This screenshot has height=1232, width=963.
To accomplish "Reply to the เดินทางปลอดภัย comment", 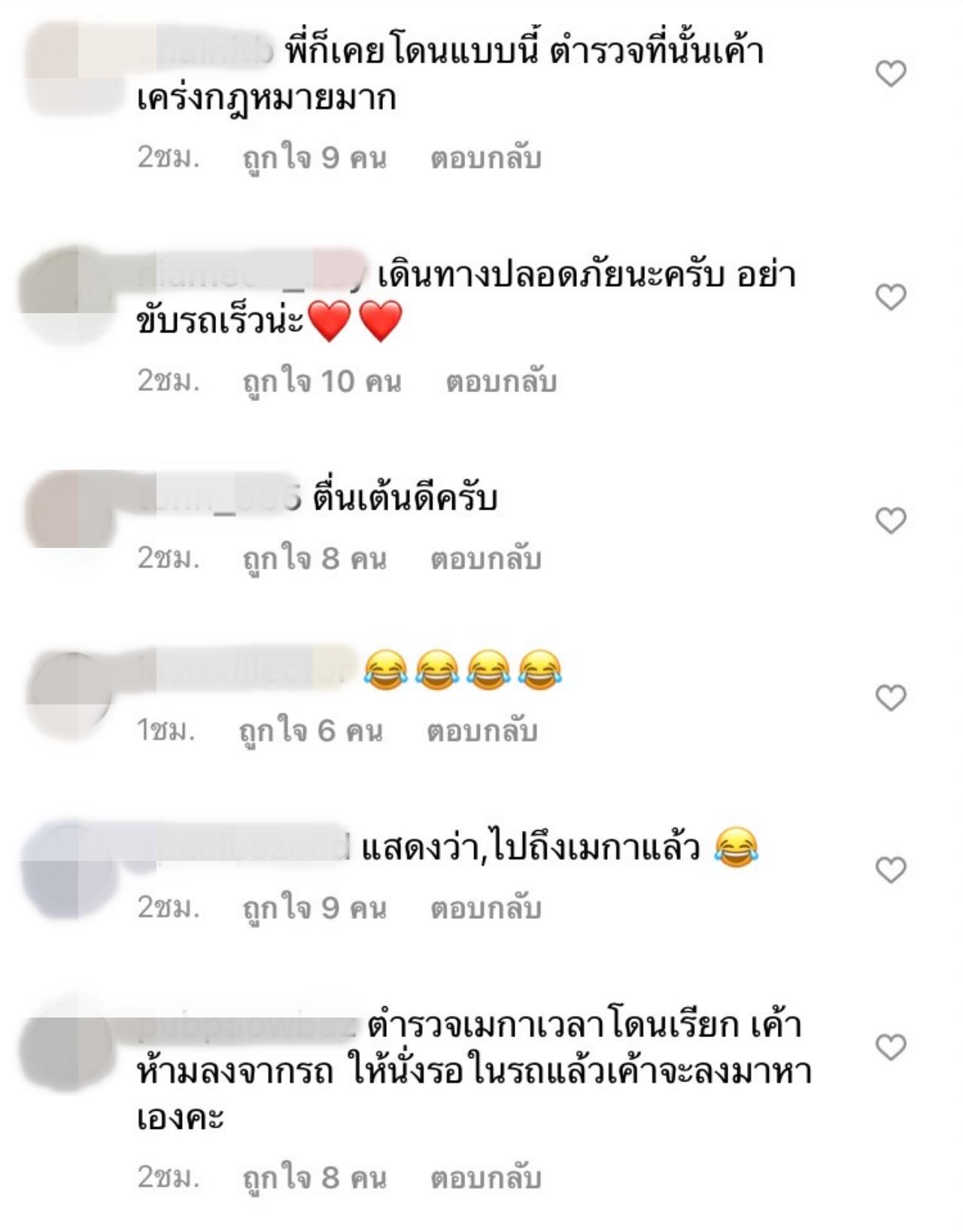I will (x=501, y=382).
